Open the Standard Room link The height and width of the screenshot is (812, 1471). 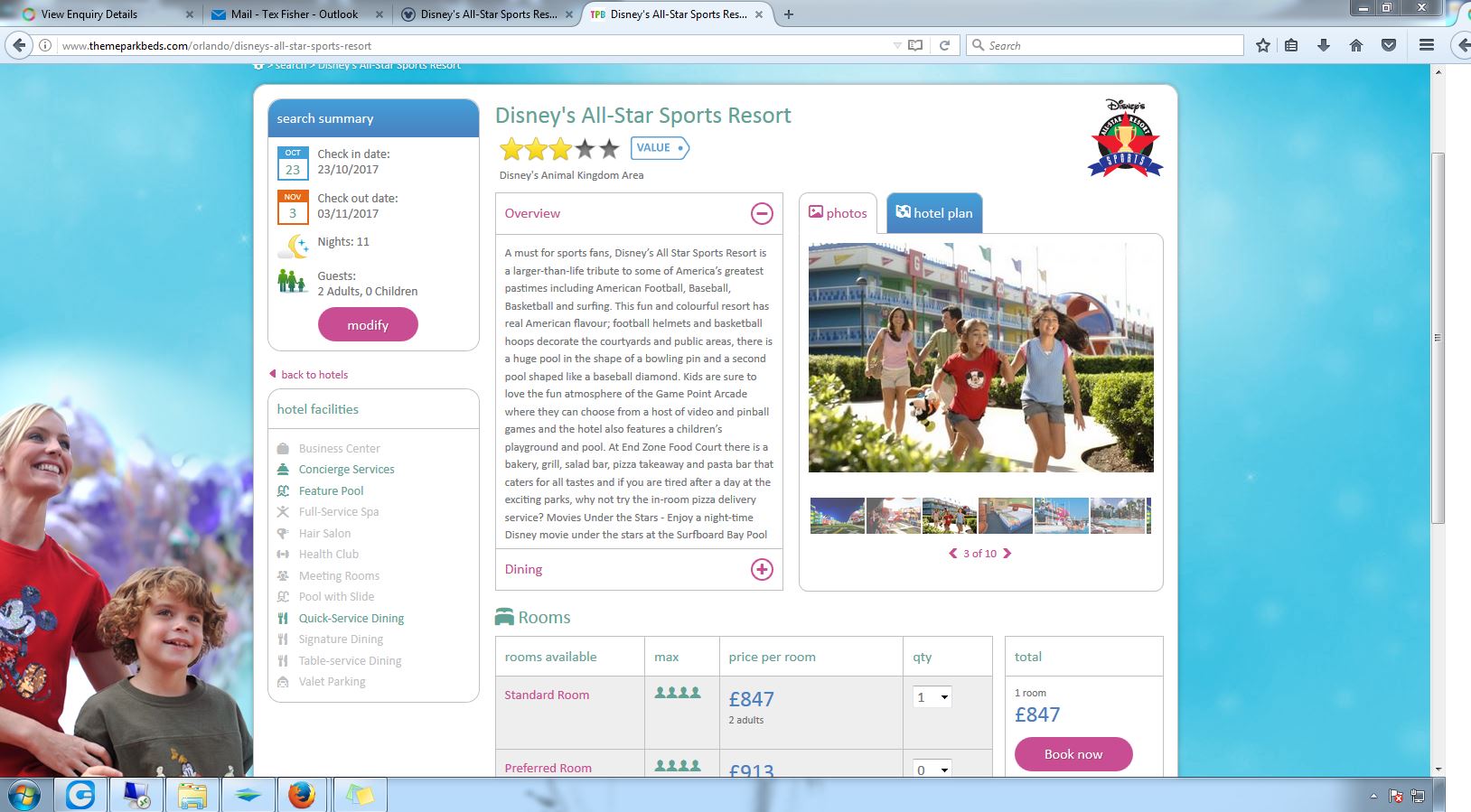coord(547,695)
